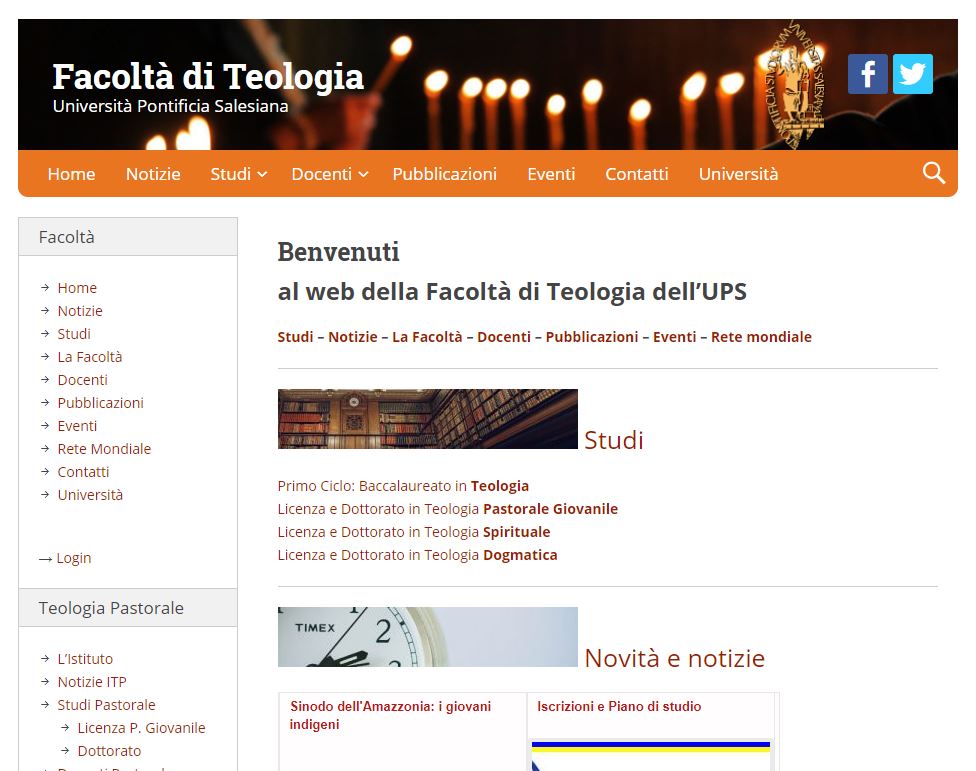Open Rete Mondiale sidebar link
Image resolution: width=976 pixels, height=771 pixels.
(104, 449)
